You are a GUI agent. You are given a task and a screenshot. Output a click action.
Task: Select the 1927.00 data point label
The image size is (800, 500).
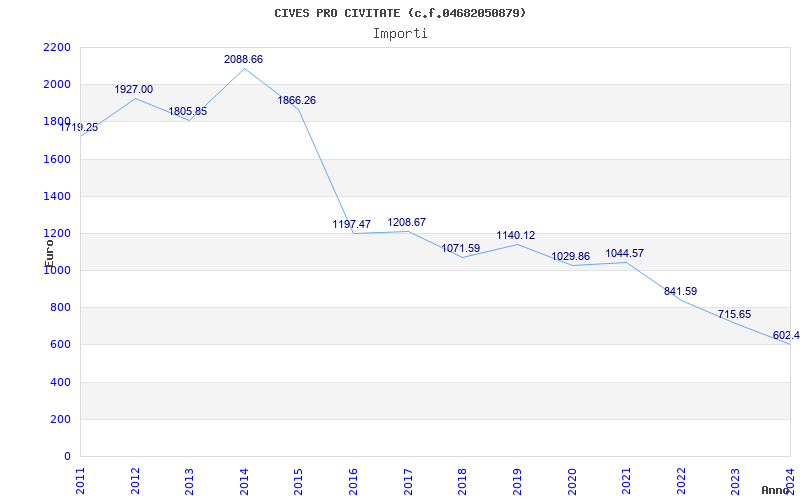point(133,90)
